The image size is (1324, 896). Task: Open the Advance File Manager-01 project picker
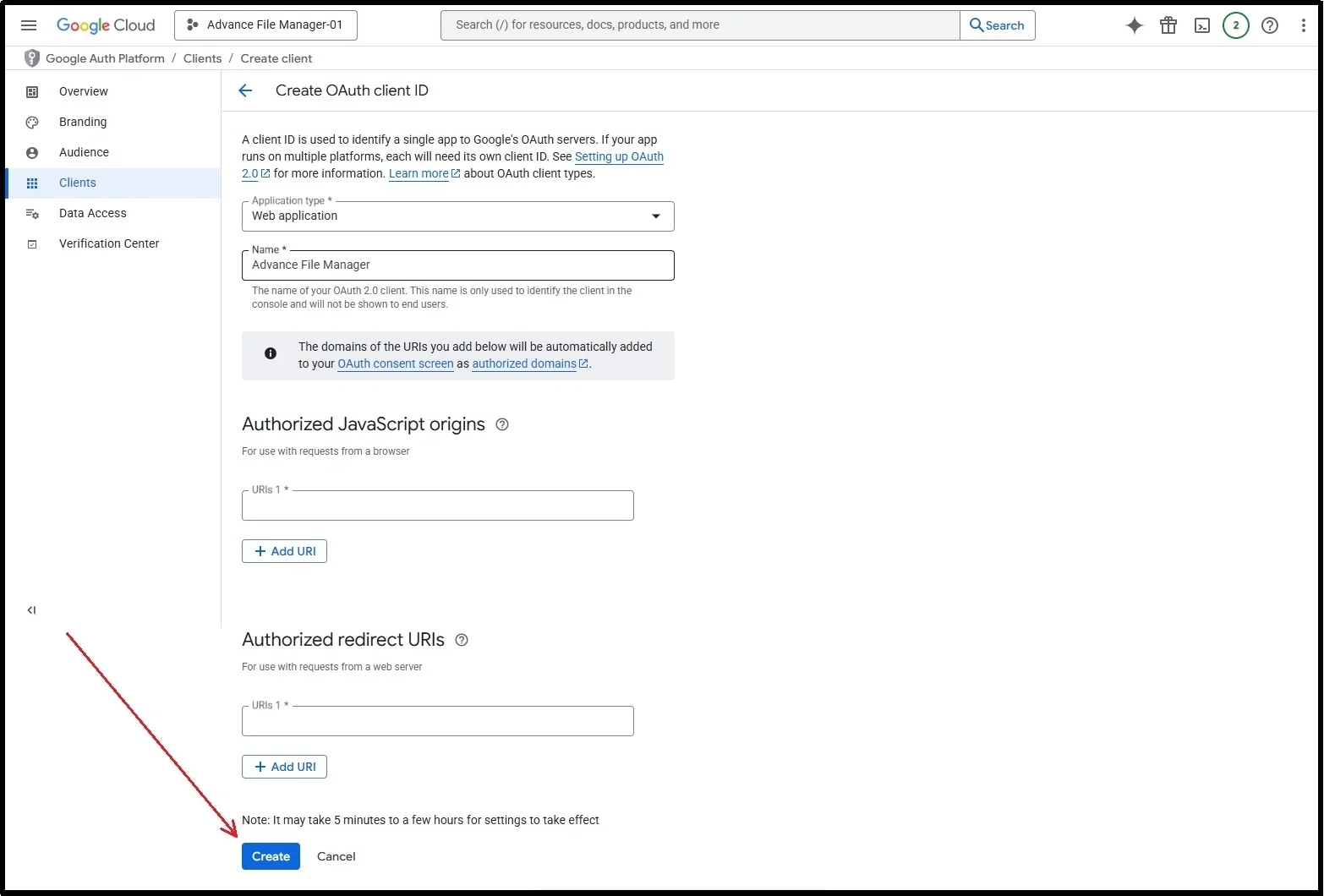coord(265,25)
